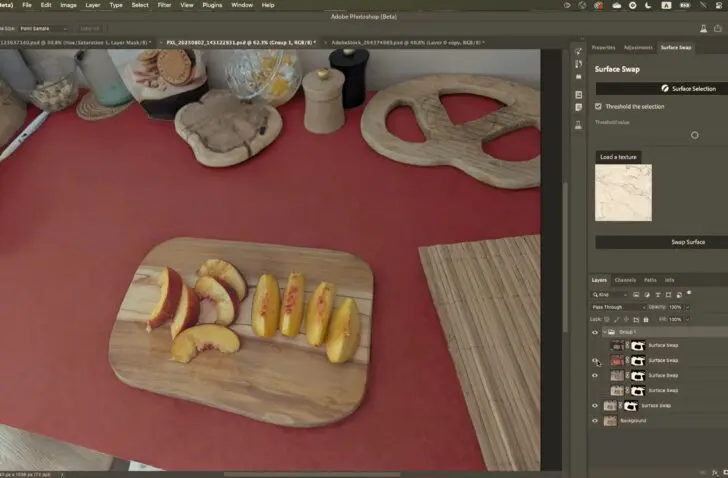The width and height of the screenshot is (728, 478).
Task: Open the 'Pass Through' blend mode dropdown
Action: 618,307
